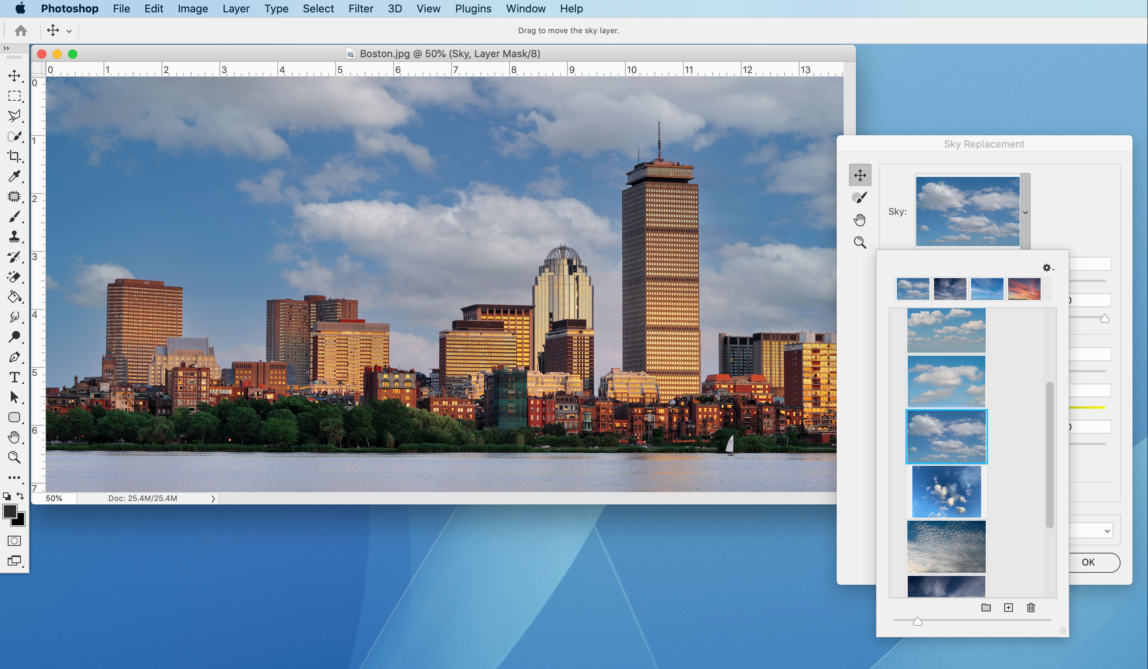
Task: Select the Move tool in the toolbar
Action: click(14, 75)
